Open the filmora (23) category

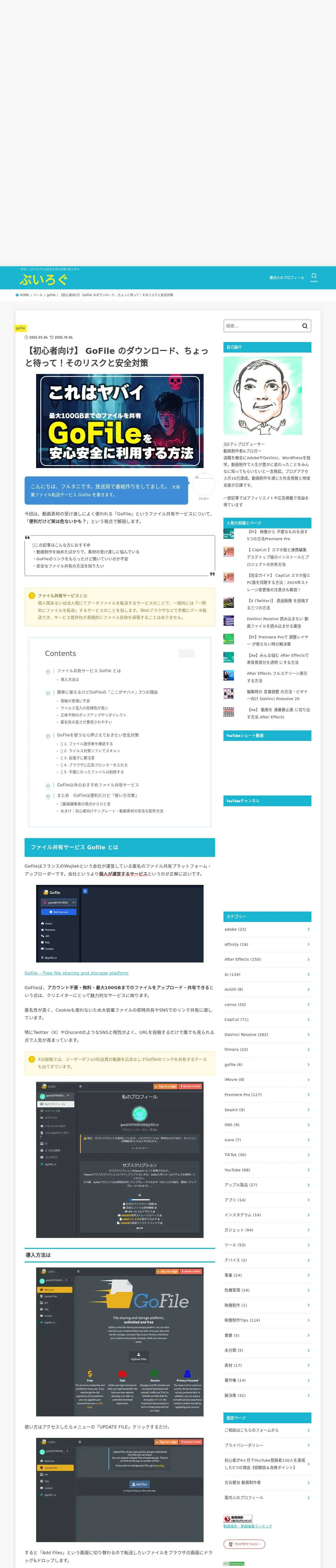267,1050
